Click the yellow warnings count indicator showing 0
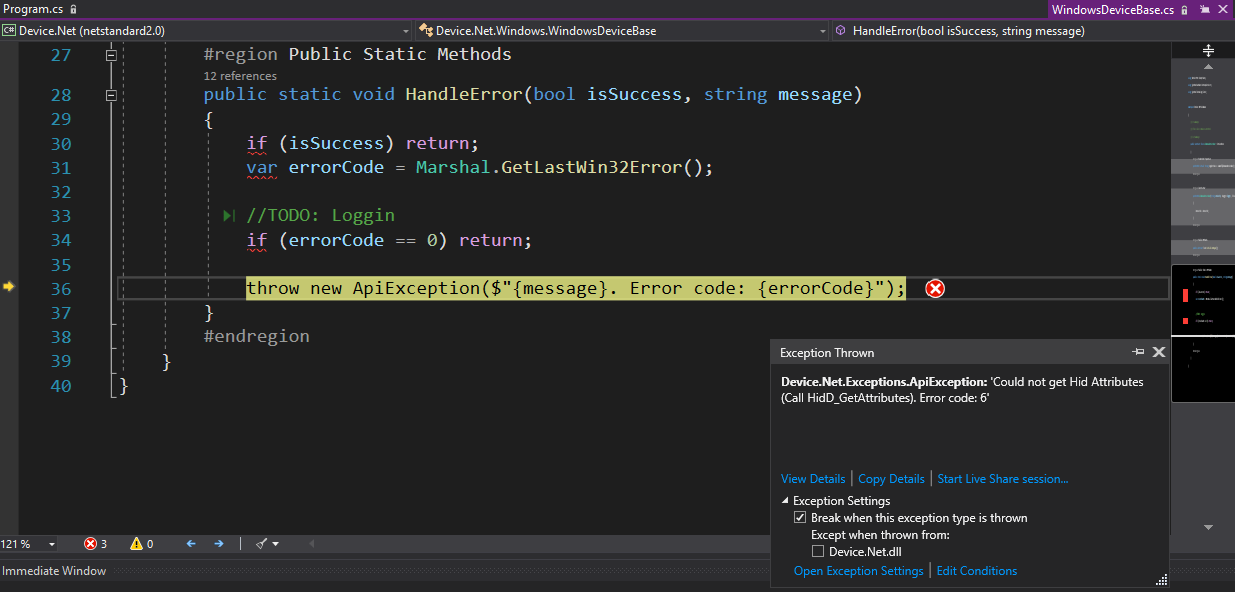This screenshot has height=592, width=1235. point(141,544)
